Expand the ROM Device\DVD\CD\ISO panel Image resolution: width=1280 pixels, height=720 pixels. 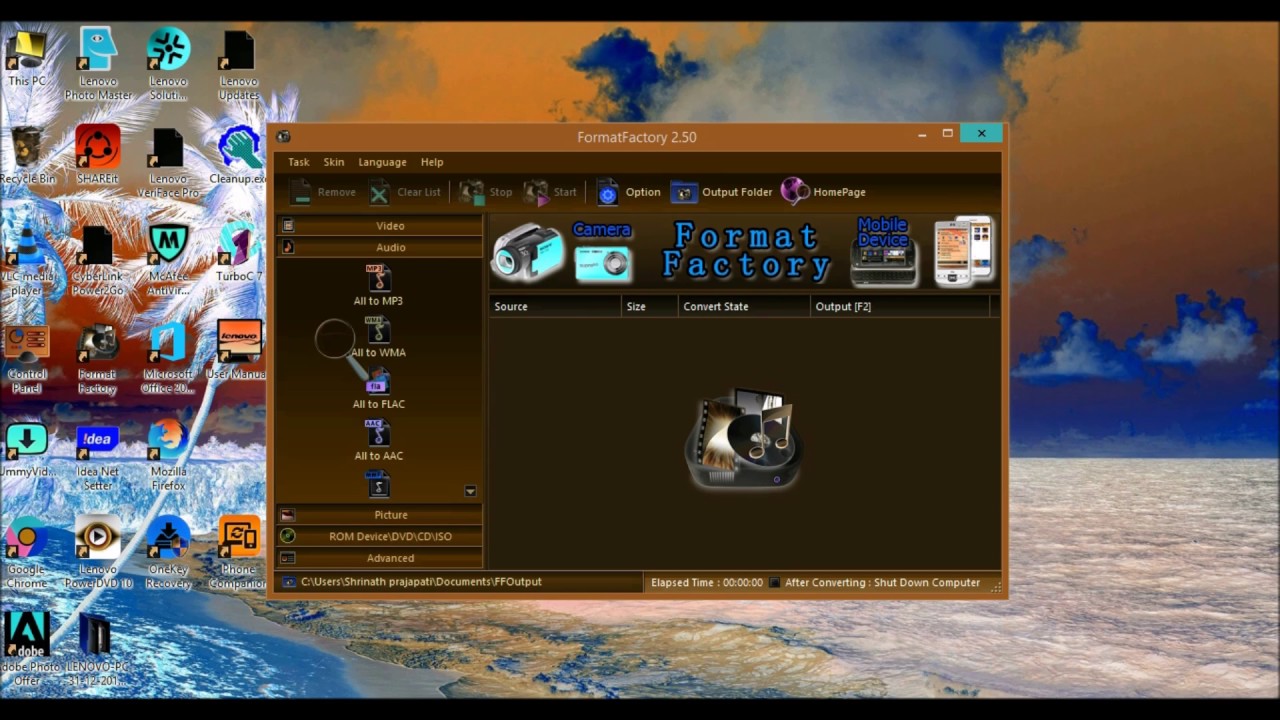380,537
